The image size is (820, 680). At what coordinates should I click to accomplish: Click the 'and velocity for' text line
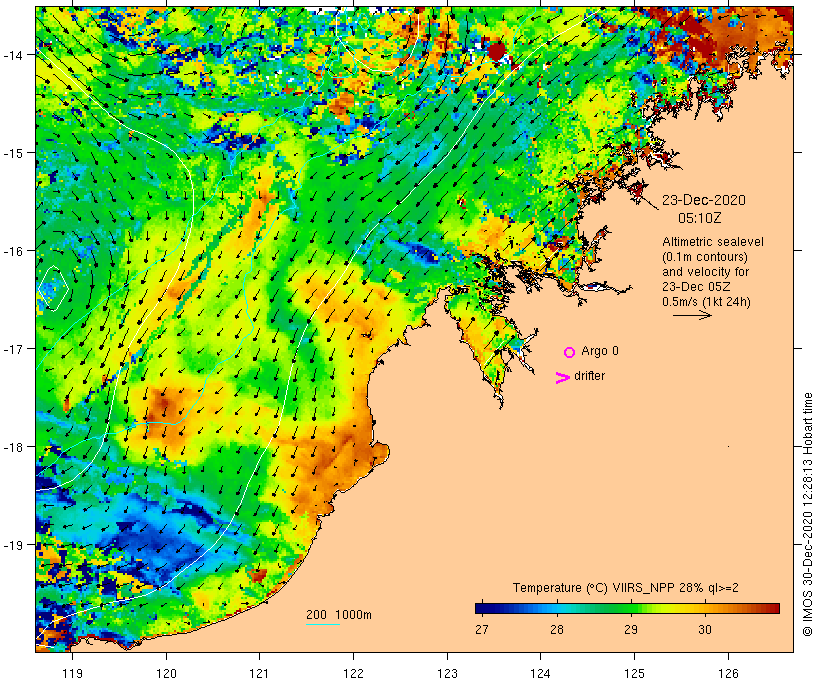click(705, 272)
